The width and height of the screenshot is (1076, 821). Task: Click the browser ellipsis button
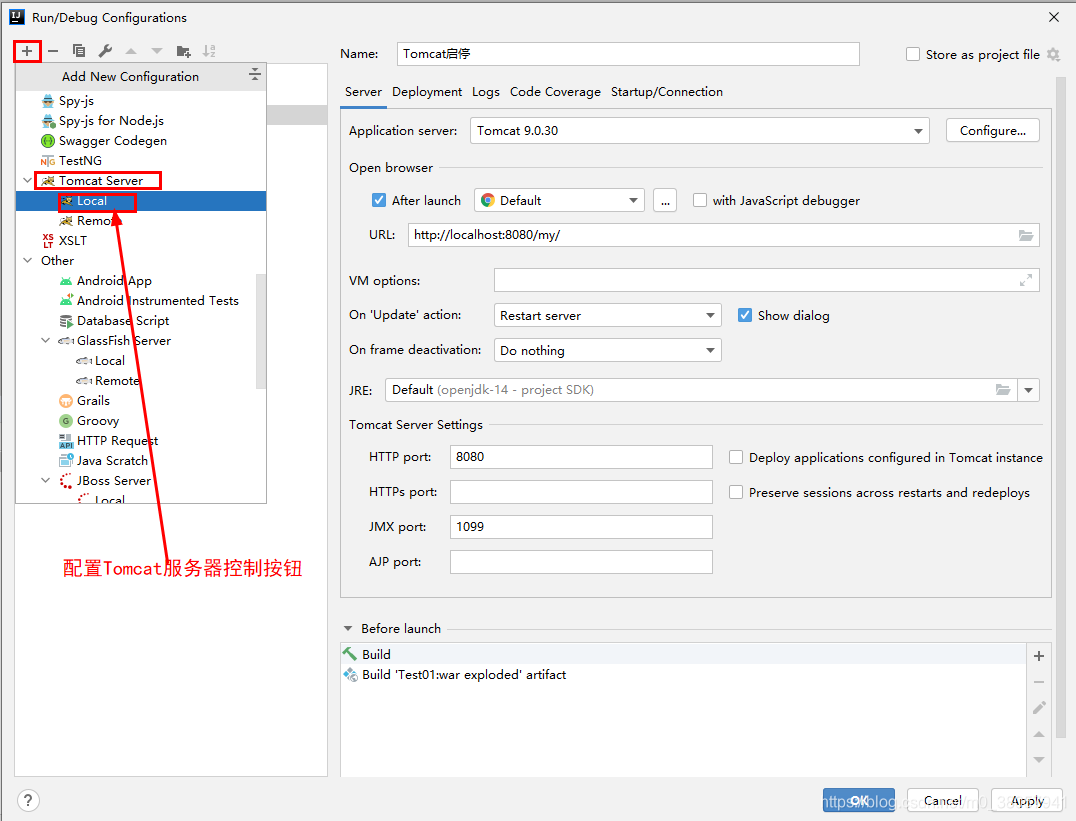(x=665, y=200)
